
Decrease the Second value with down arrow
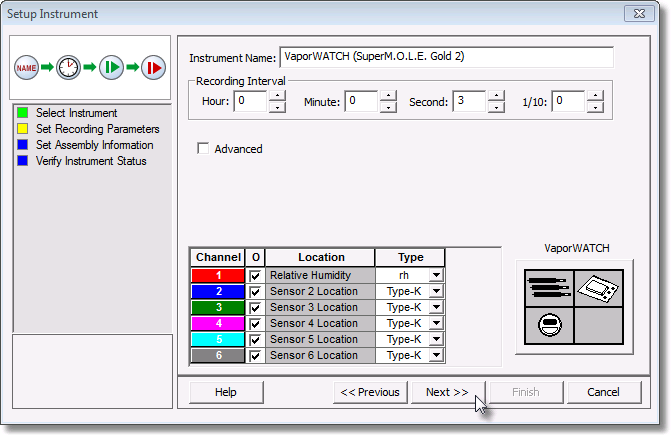[x=496, y=107]
